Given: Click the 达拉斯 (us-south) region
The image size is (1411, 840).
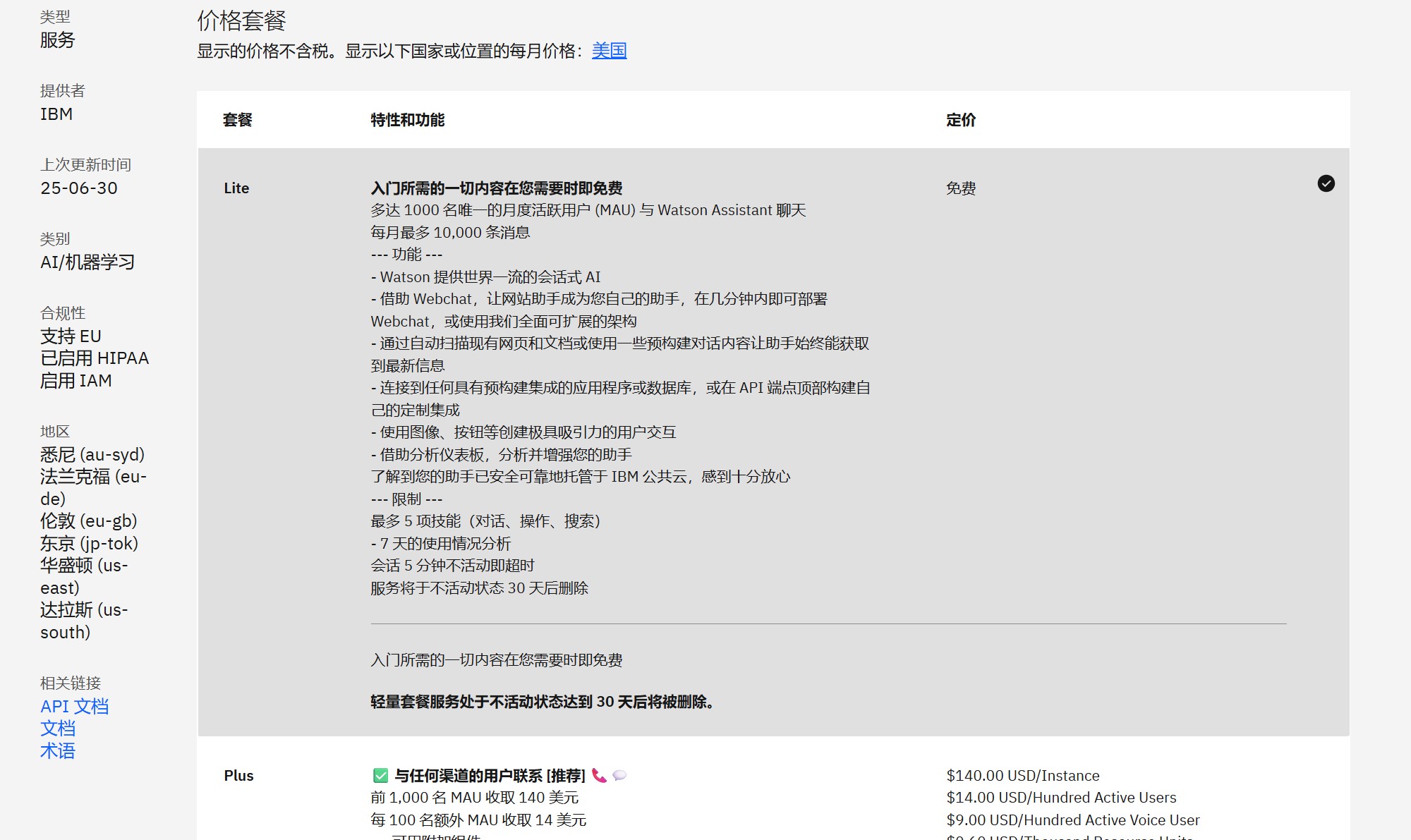Looking at the screenshot, I should click(84, 621).
